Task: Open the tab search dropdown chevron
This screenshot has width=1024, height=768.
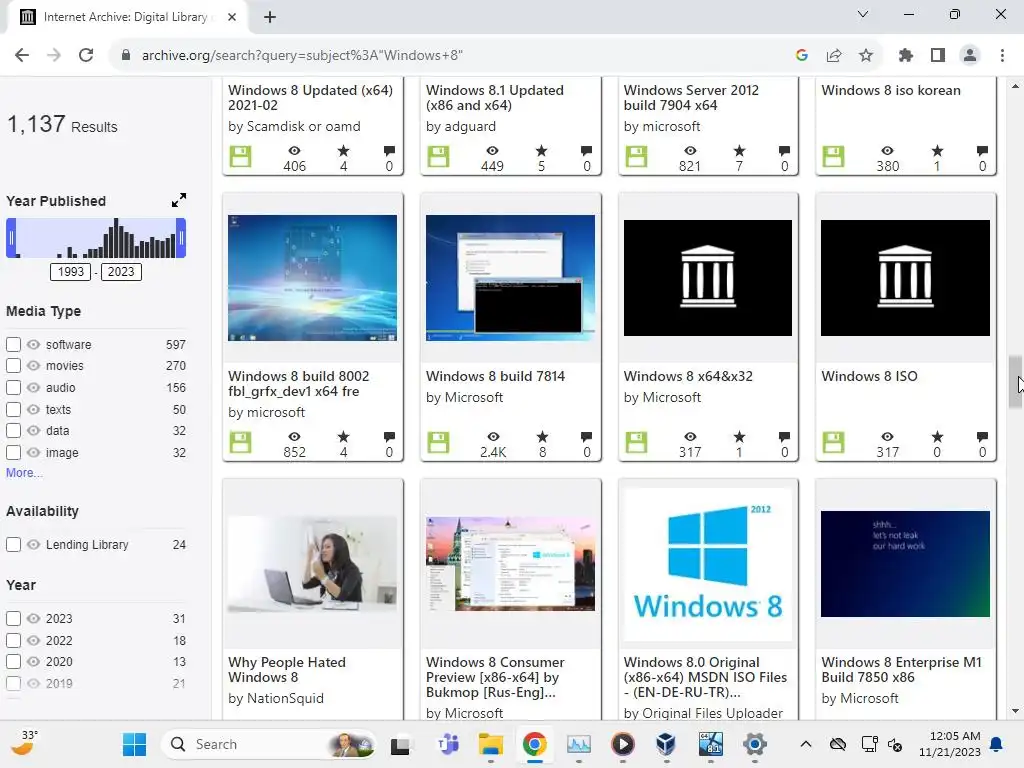Action: [x=863, y=14]
